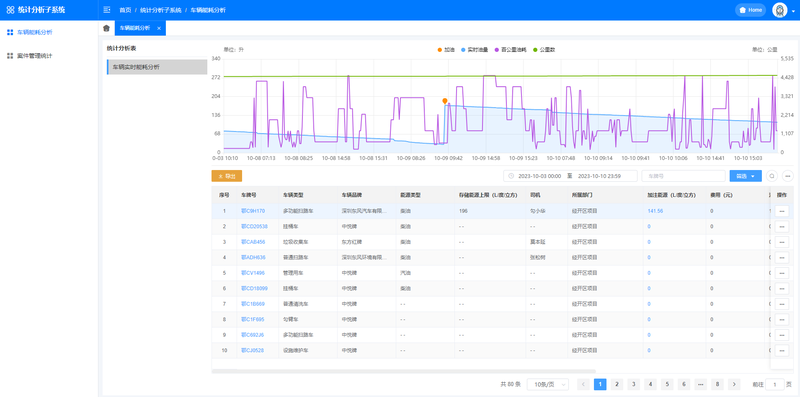Image resolution: width=800 pixels, height=397 pixels.
Task: Click the user avatar in header
Action: click(779, 10)
